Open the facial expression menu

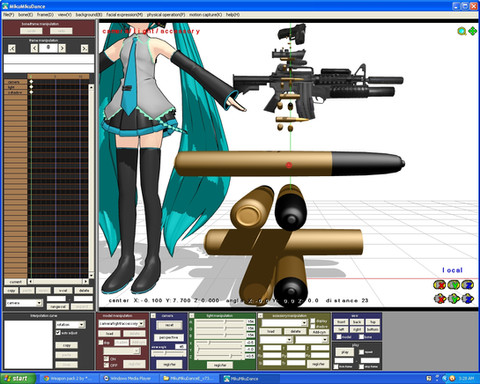coord(125,15)
